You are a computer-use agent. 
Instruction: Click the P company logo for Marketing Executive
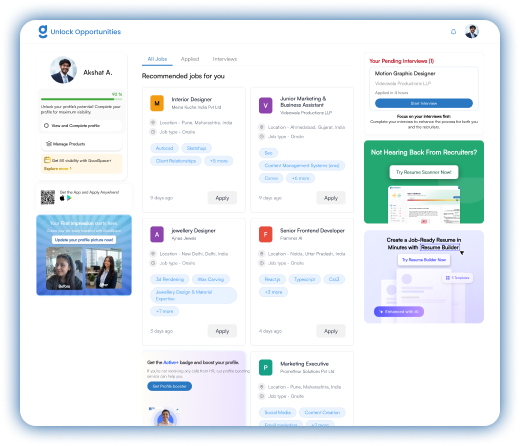tap(266, 367)
